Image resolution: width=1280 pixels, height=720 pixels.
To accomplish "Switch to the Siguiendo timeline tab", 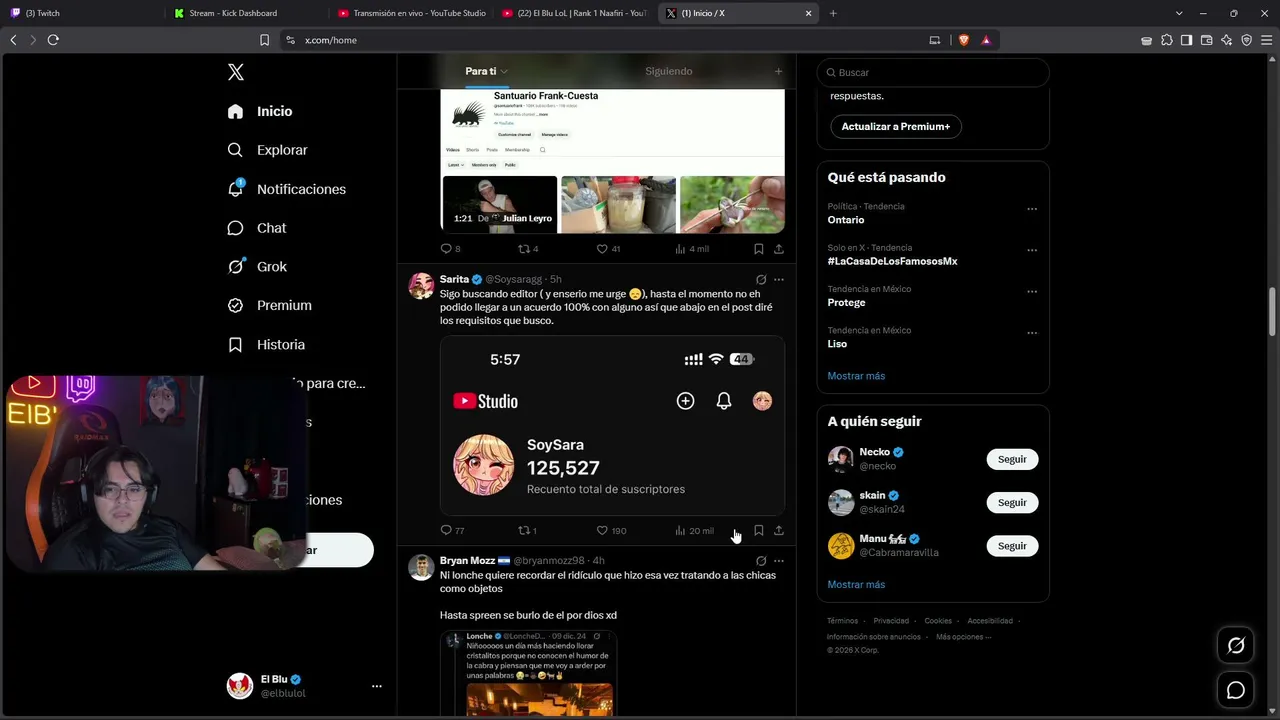I will click(669, 71).
